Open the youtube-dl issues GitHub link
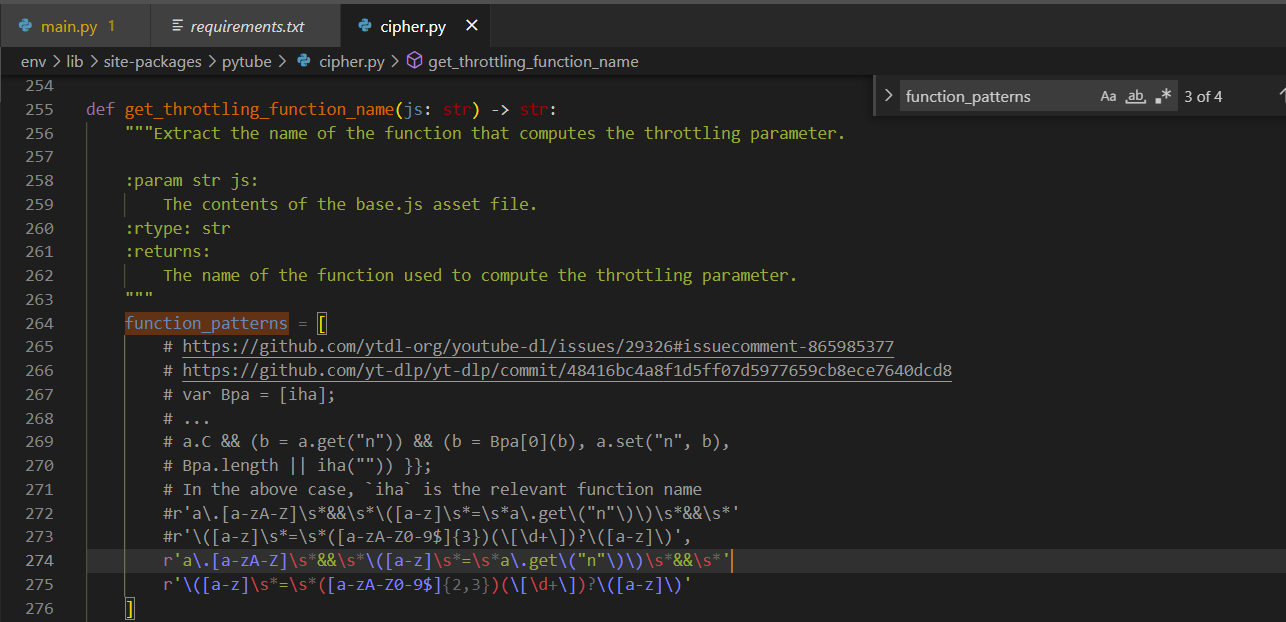 point(538,346)
